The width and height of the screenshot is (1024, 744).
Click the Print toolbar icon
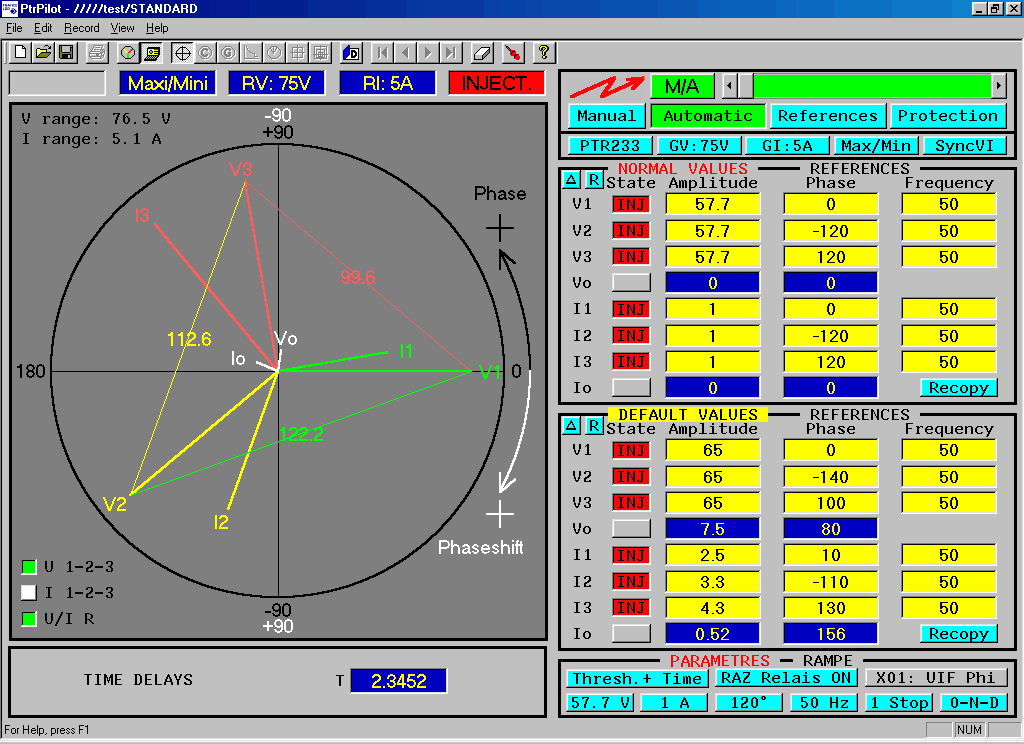point(97,52)
